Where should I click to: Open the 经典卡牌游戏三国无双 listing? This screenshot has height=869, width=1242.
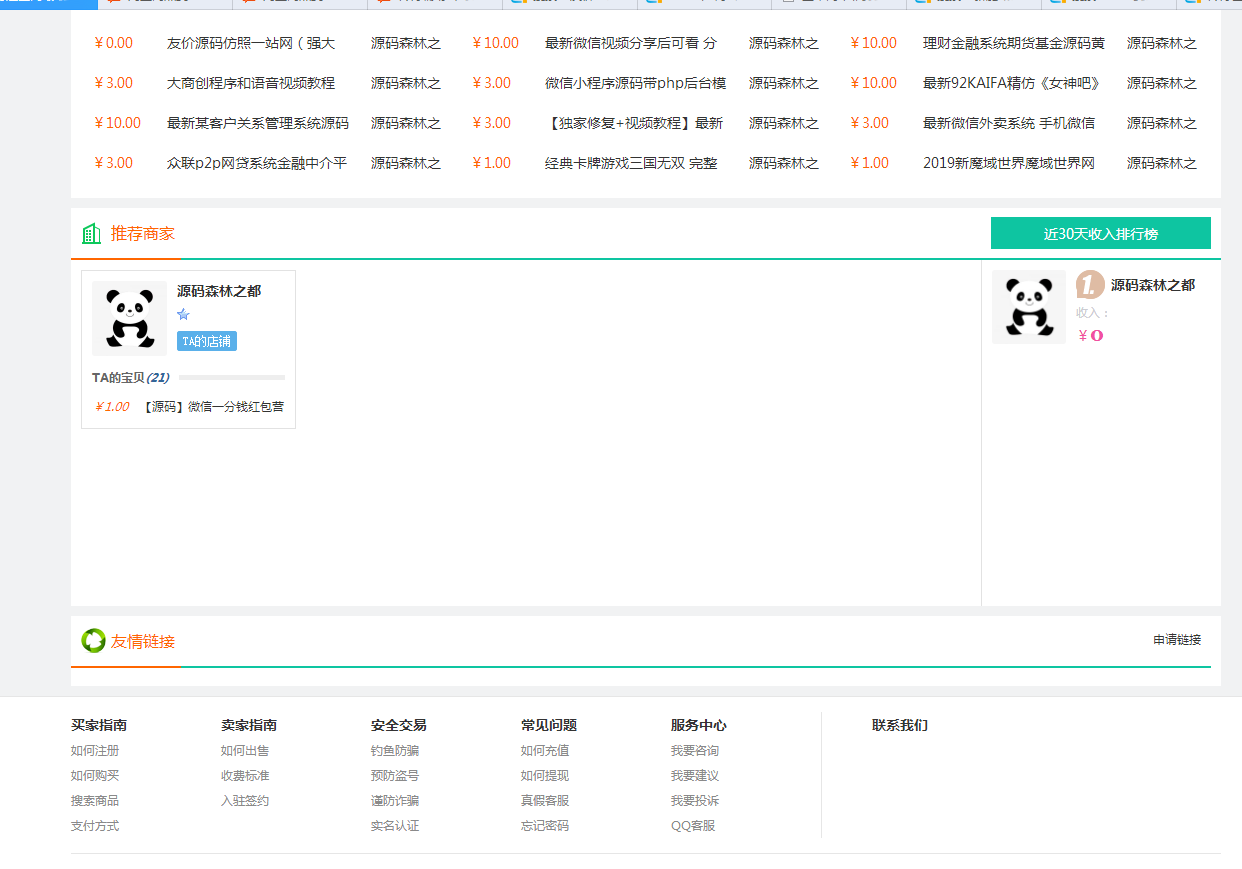[x=630, y=163]
